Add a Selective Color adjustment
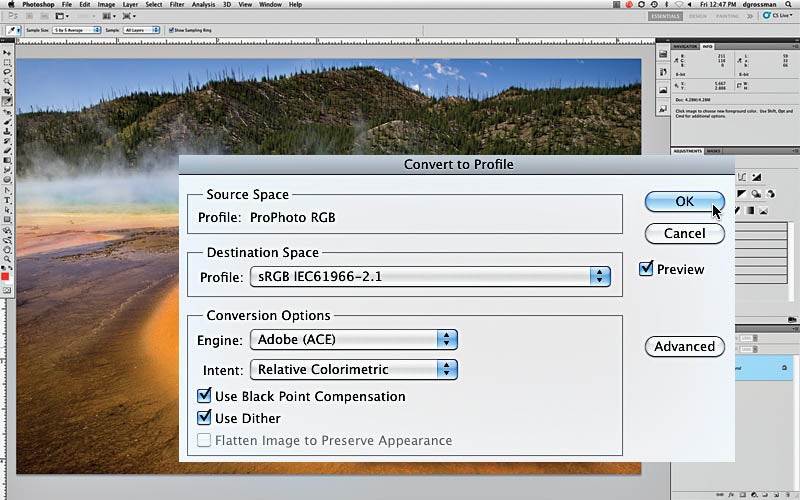Viewport: 800px width, 500px height. [764, 210]
